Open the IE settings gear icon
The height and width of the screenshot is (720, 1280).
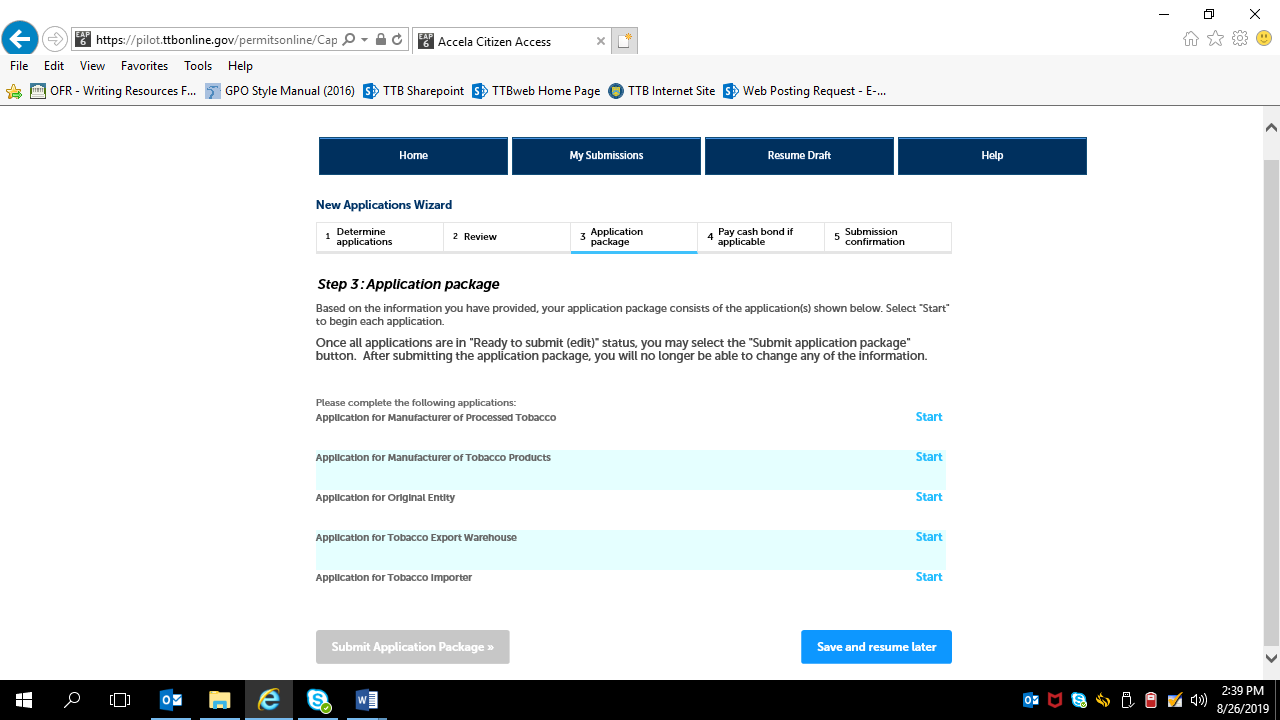1240,39
